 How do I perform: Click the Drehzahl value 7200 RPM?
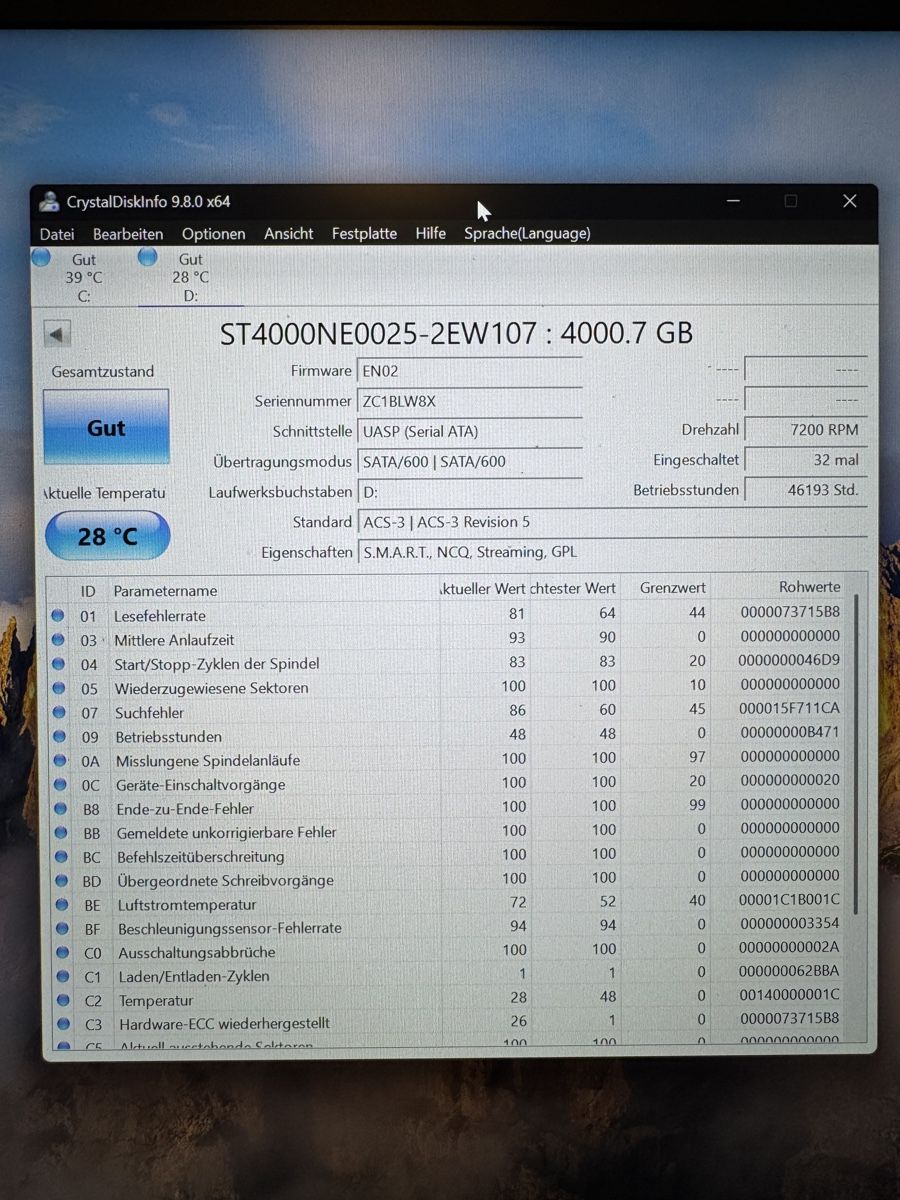pyautogui.click(x=806, y=430)
